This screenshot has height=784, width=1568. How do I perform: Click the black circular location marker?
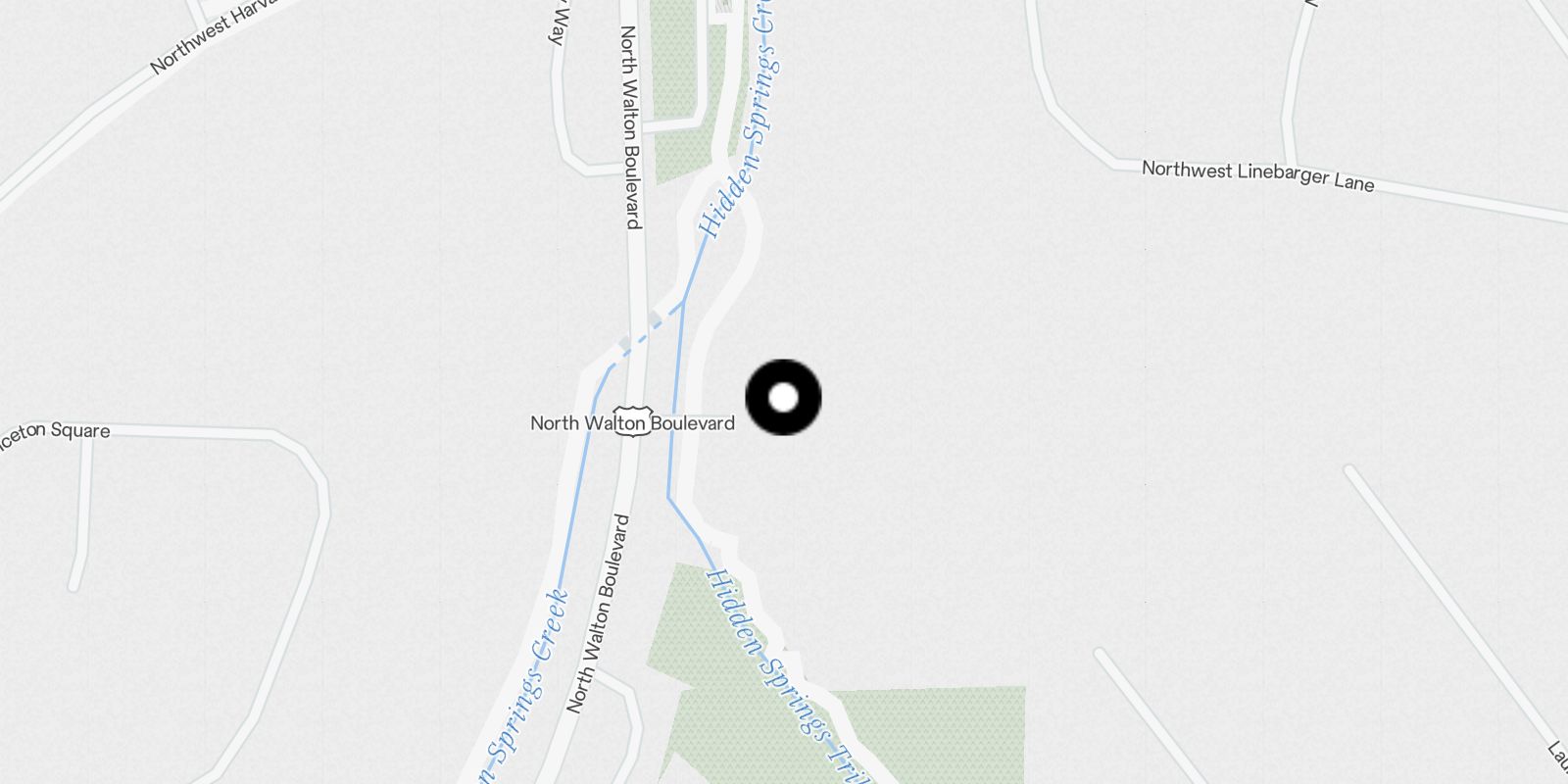click(x=784, y=398)
